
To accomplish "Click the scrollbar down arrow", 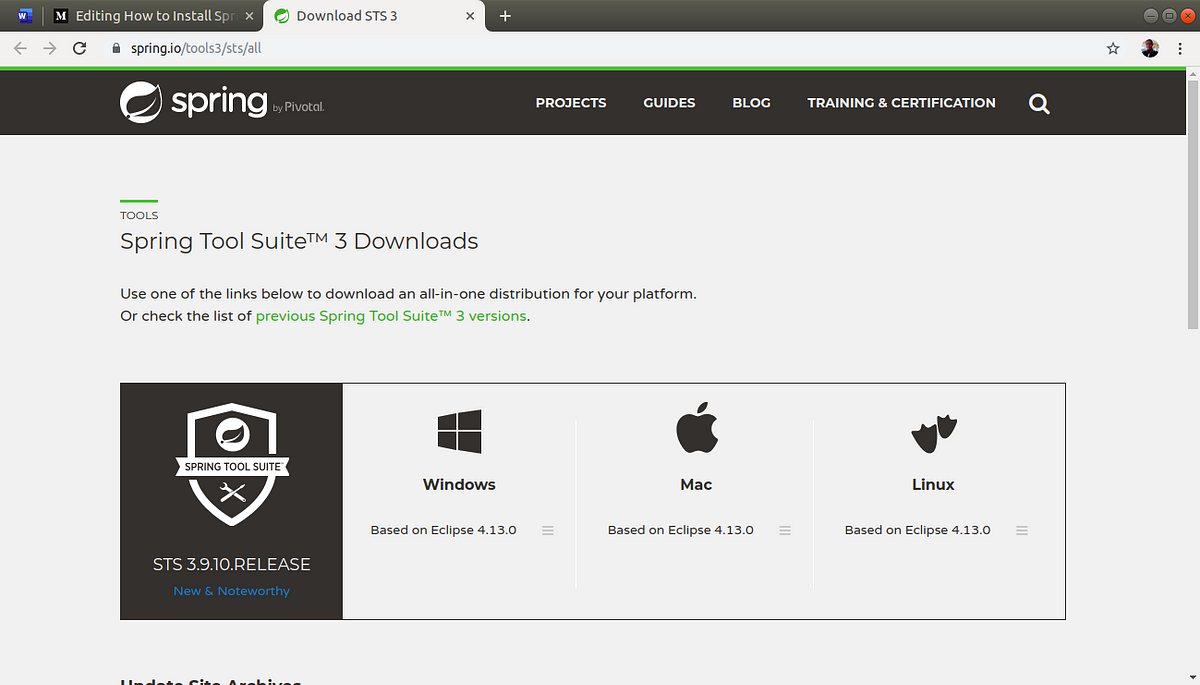I will click(1192, 678).
